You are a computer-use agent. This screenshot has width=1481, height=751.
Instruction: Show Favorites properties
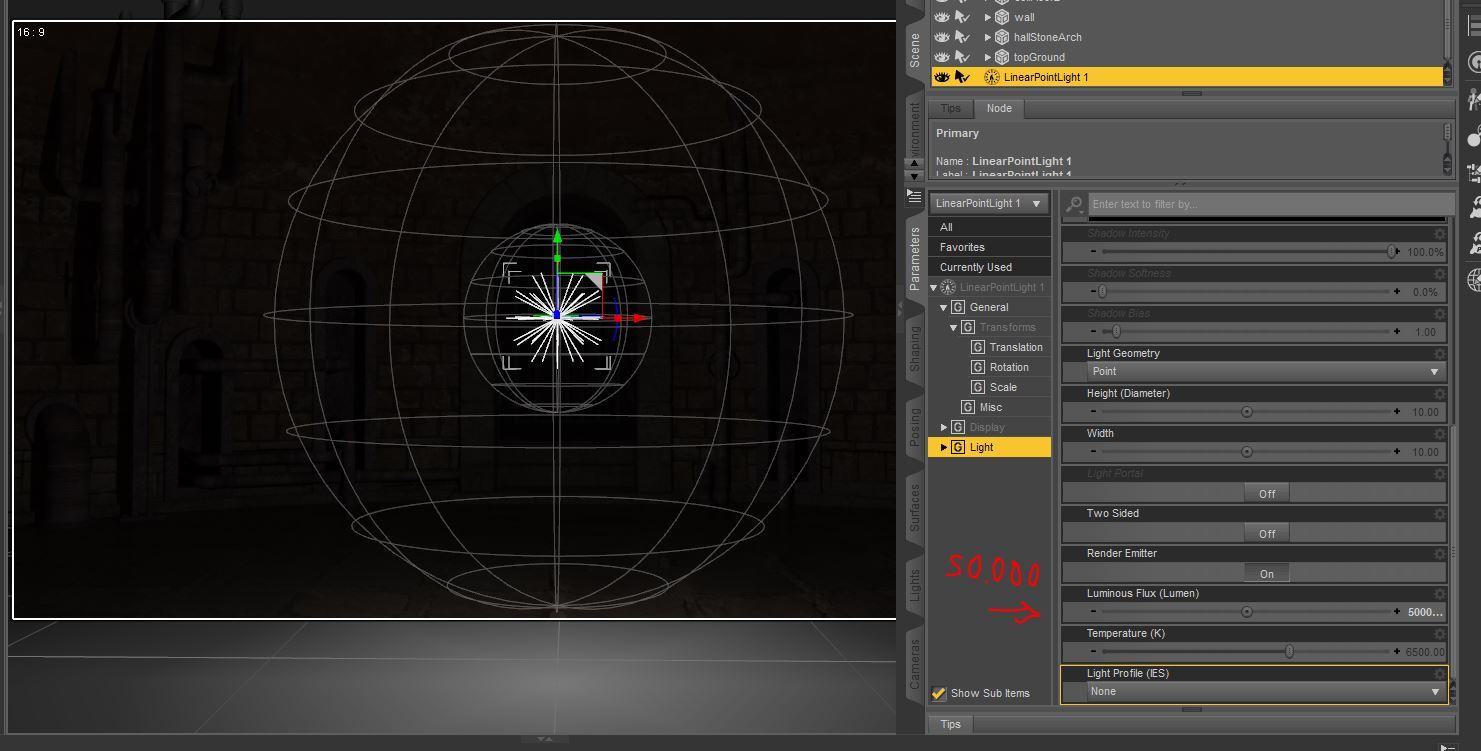point(990,247)
